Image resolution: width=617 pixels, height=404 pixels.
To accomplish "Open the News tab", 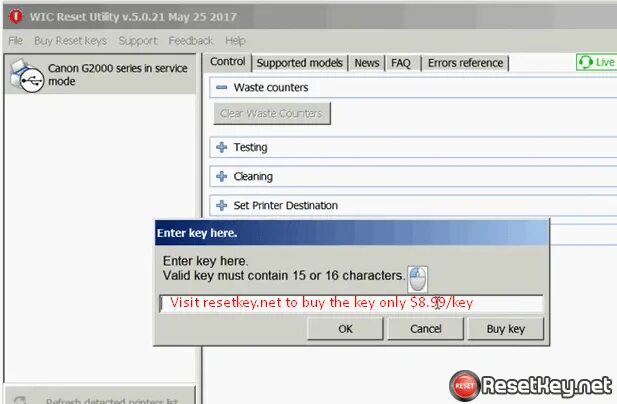I will click(367, 63).
